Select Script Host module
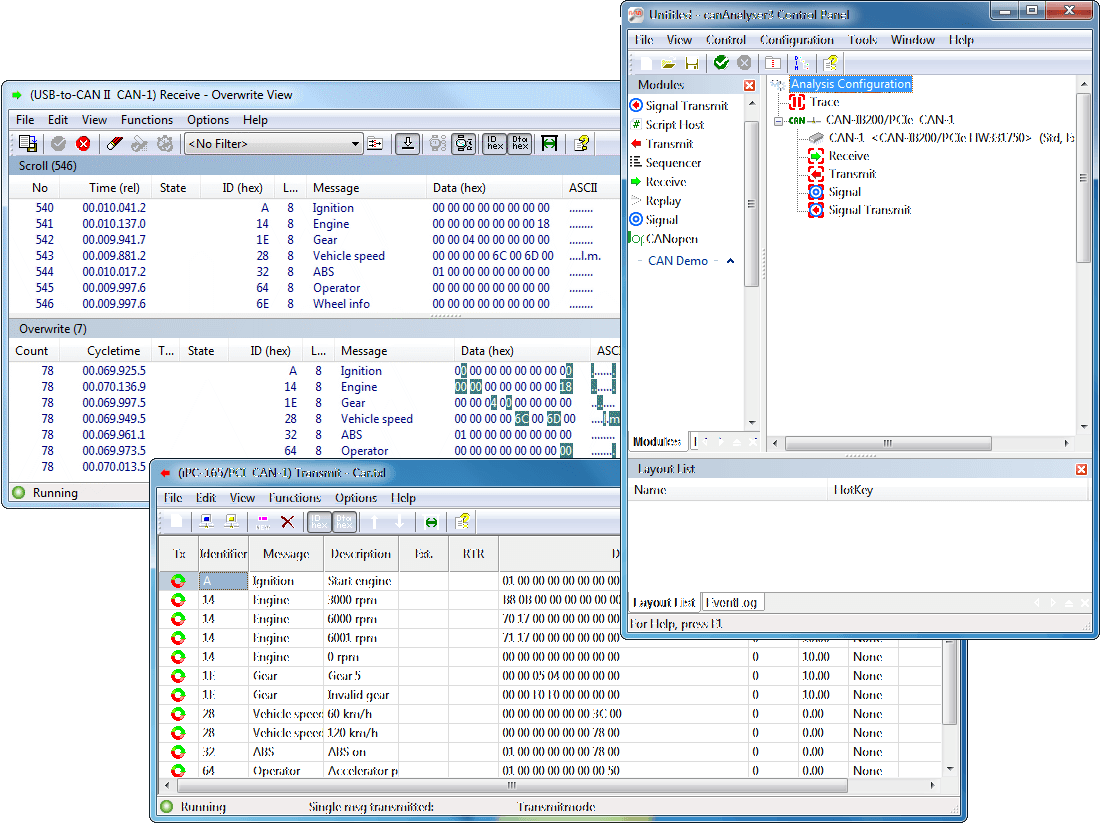Image resolution: width=1100 pixels, height=823 pixels. pos(667,125)
